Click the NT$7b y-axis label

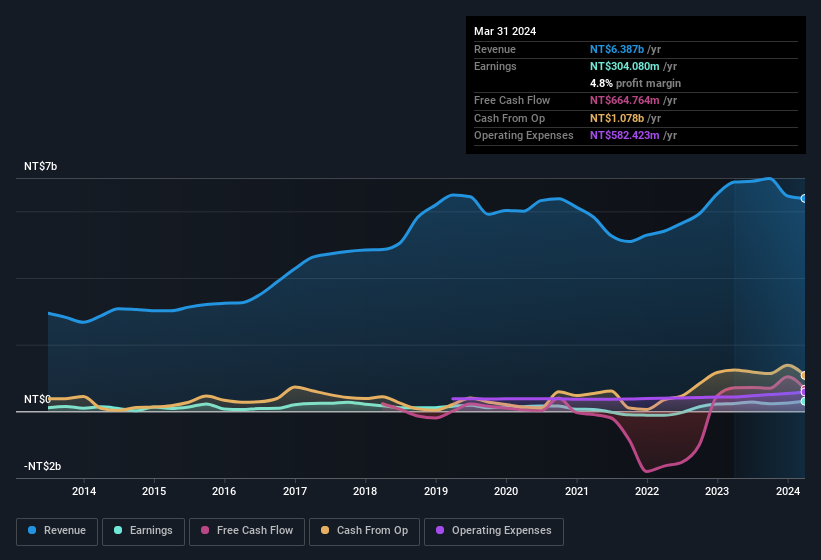40,166
